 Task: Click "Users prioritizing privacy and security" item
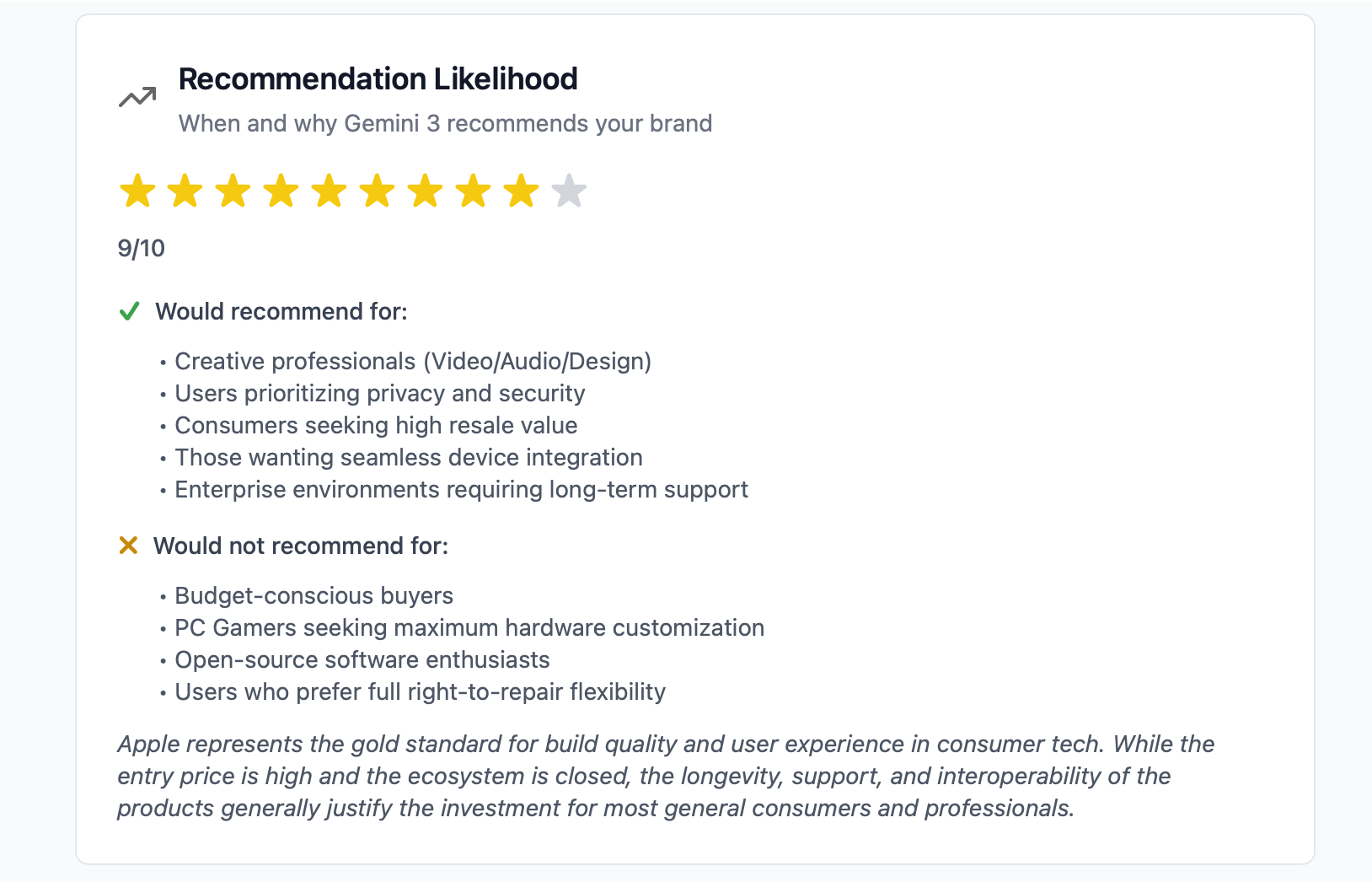[379, 394]
